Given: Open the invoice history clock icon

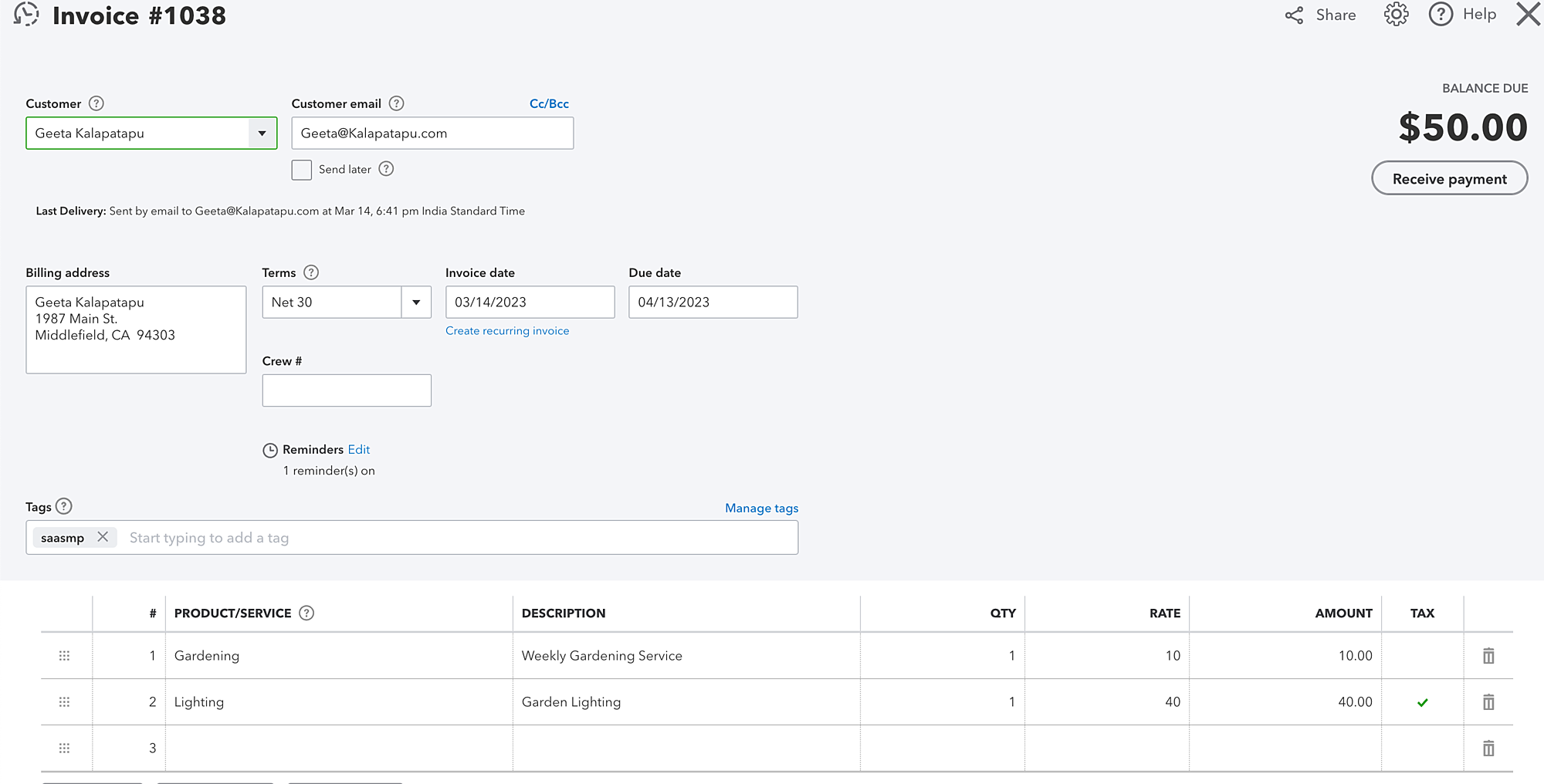Looking at the screenshot, I should coord(26,15).
